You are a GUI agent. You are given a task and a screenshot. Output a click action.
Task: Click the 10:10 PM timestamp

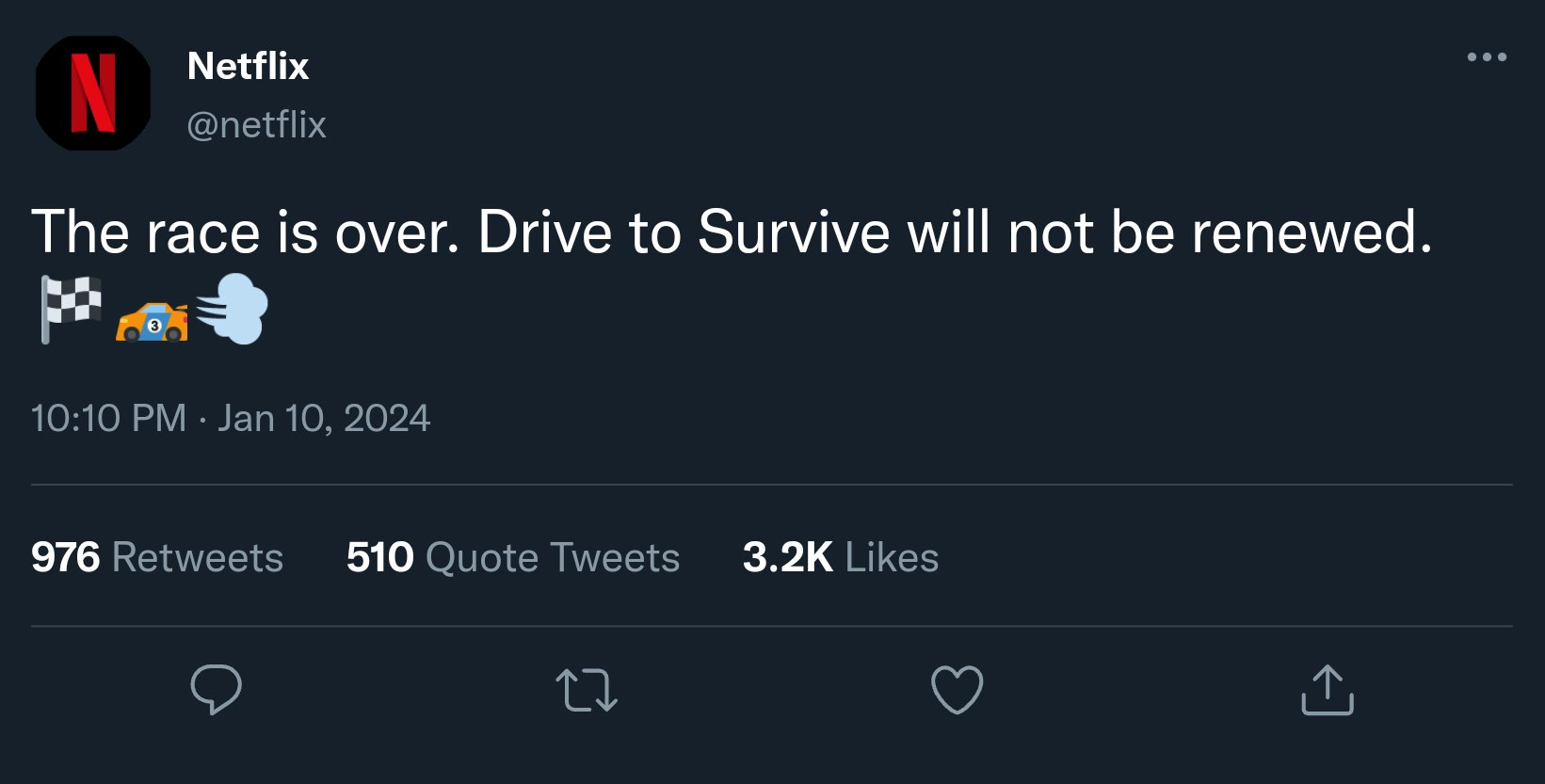(108, 418)
